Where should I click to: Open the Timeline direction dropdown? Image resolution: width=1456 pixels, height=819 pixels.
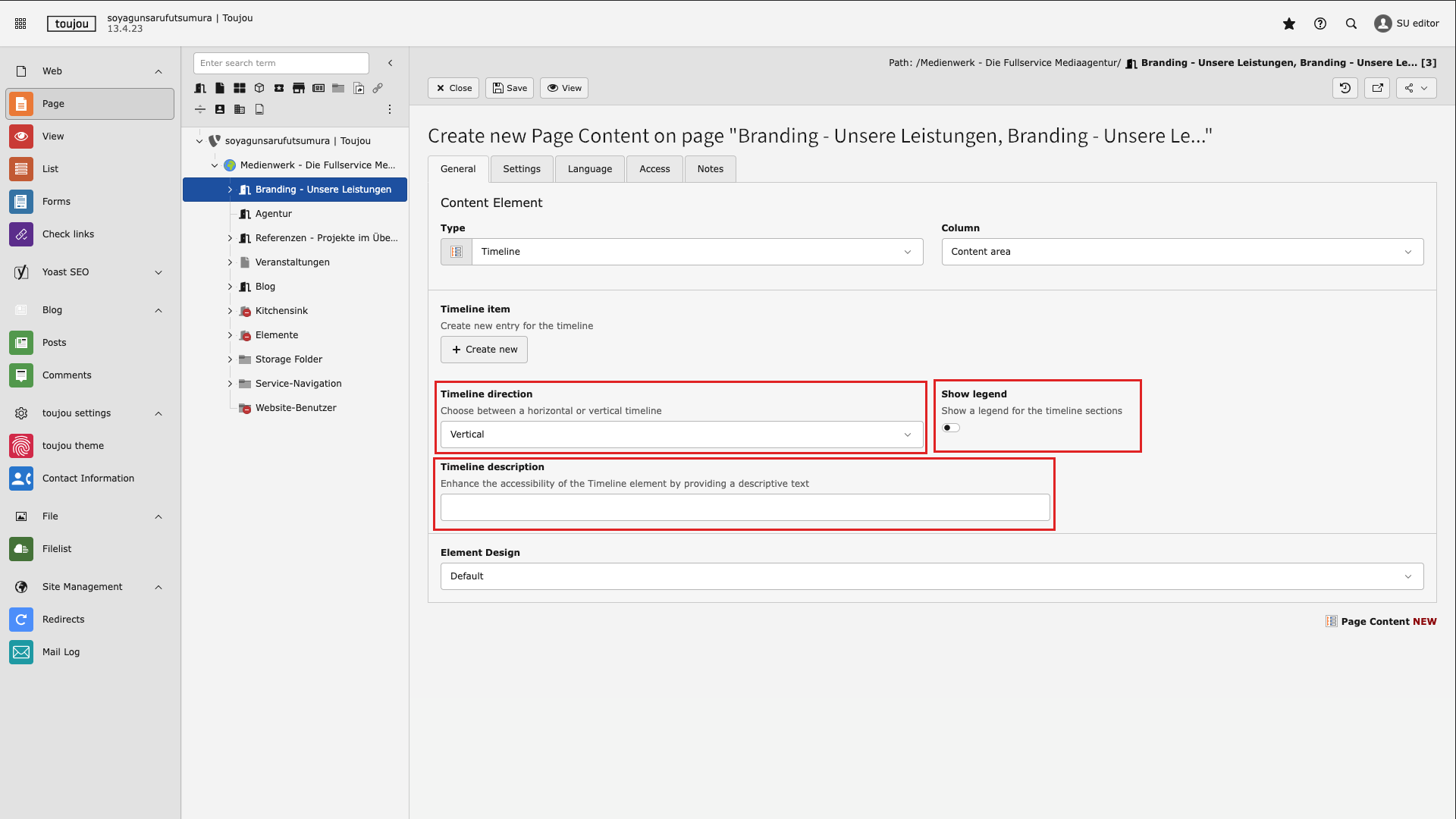(681, 435)
